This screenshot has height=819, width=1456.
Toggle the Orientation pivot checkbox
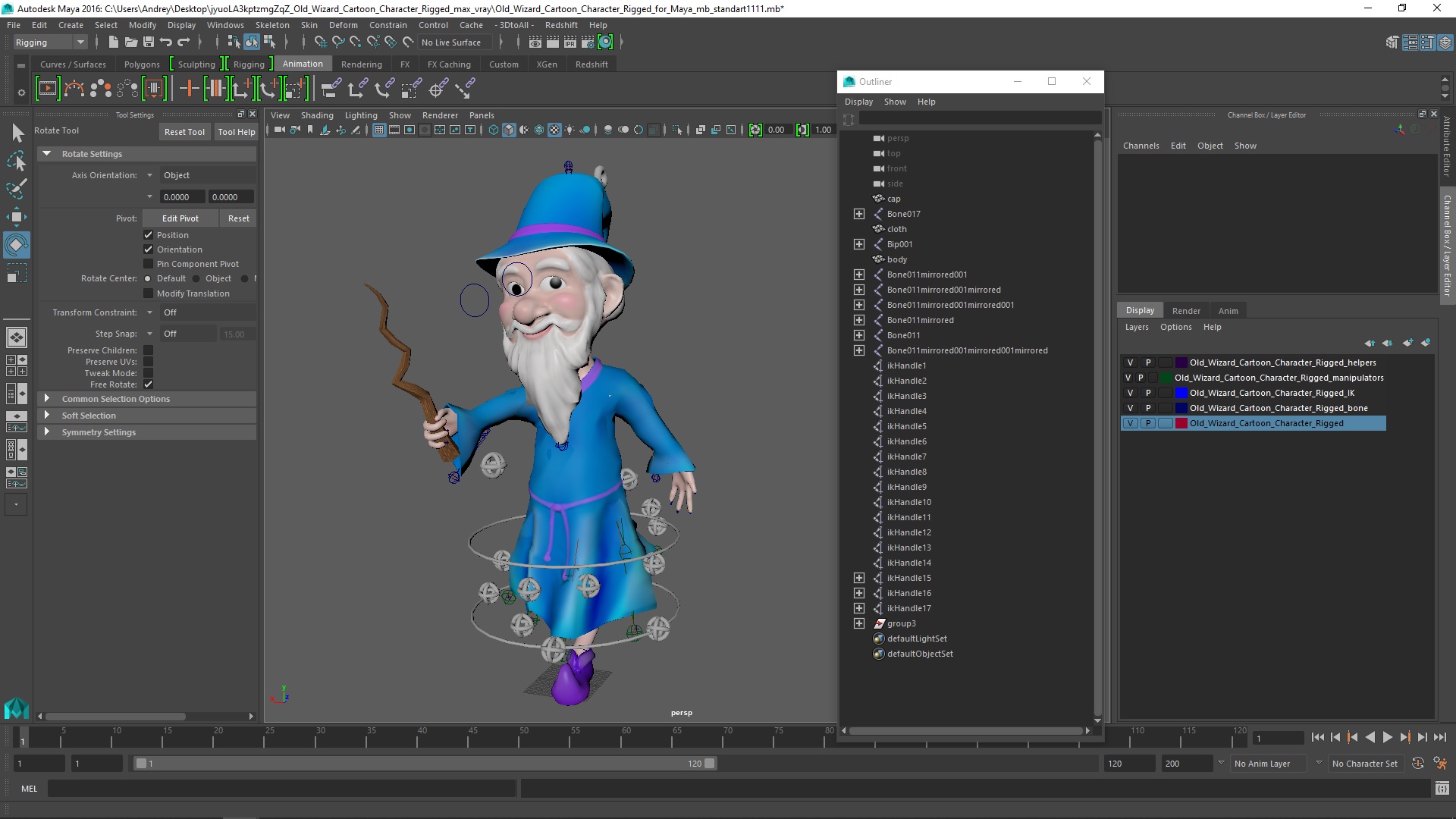click(149, 249)
